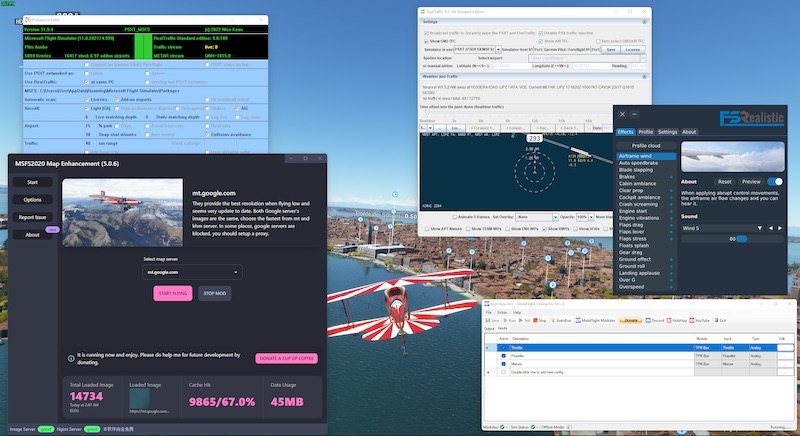
Task: Select next sound arrow in FSRealistic
Action: click(780, 228)
